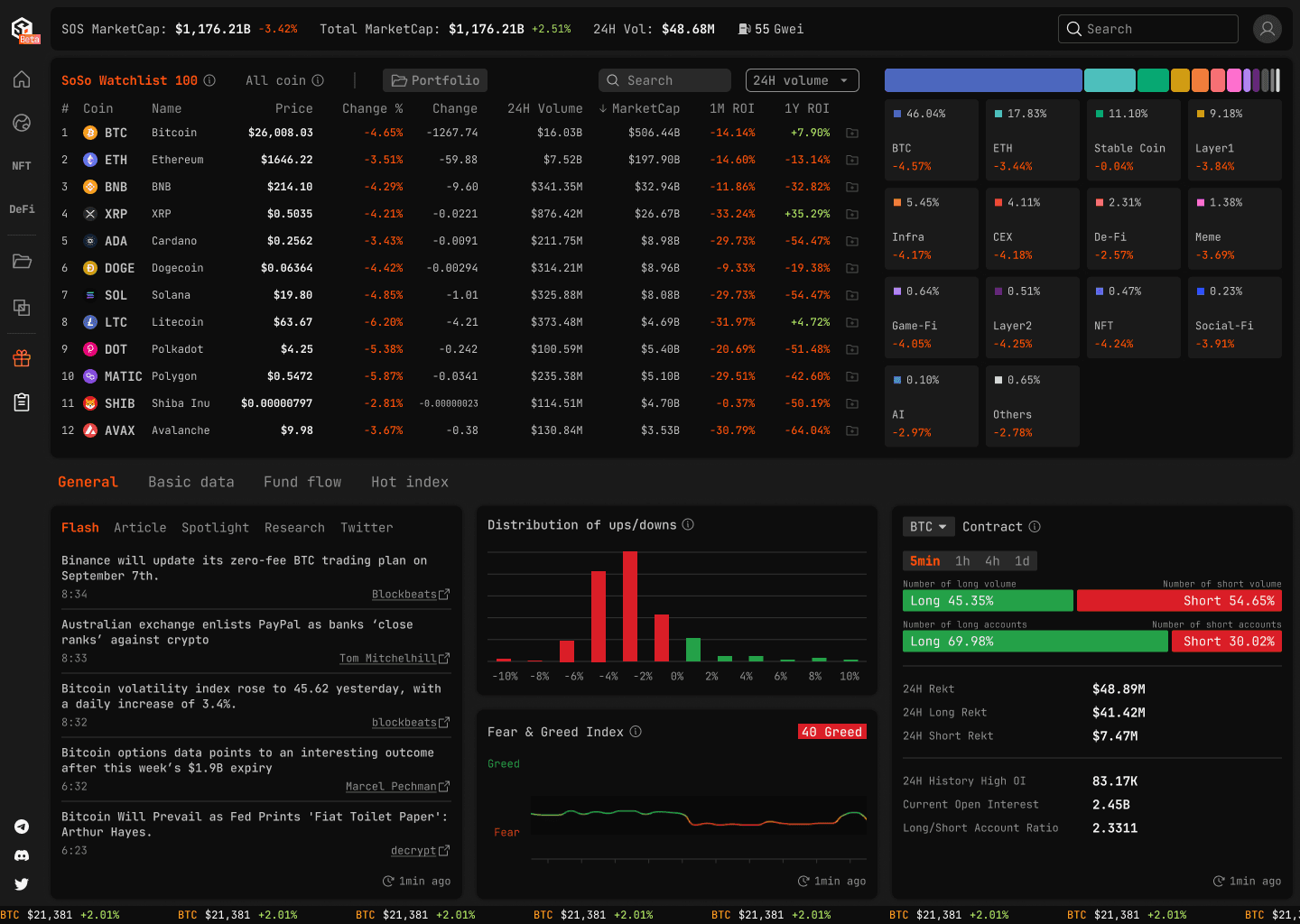Screen dimensions: 1300x924
Task: Open the Hot index tab
Action: [410, 482]
